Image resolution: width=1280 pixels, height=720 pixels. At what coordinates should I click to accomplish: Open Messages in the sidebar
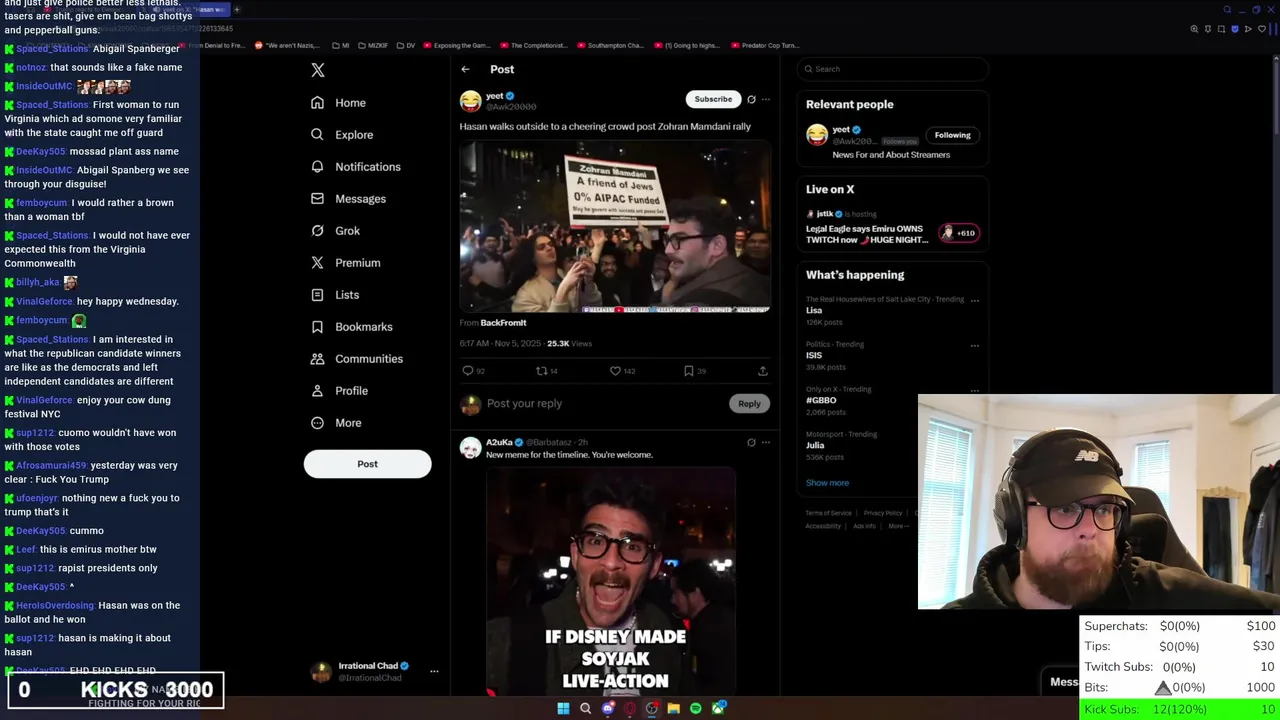click(348, 199)
